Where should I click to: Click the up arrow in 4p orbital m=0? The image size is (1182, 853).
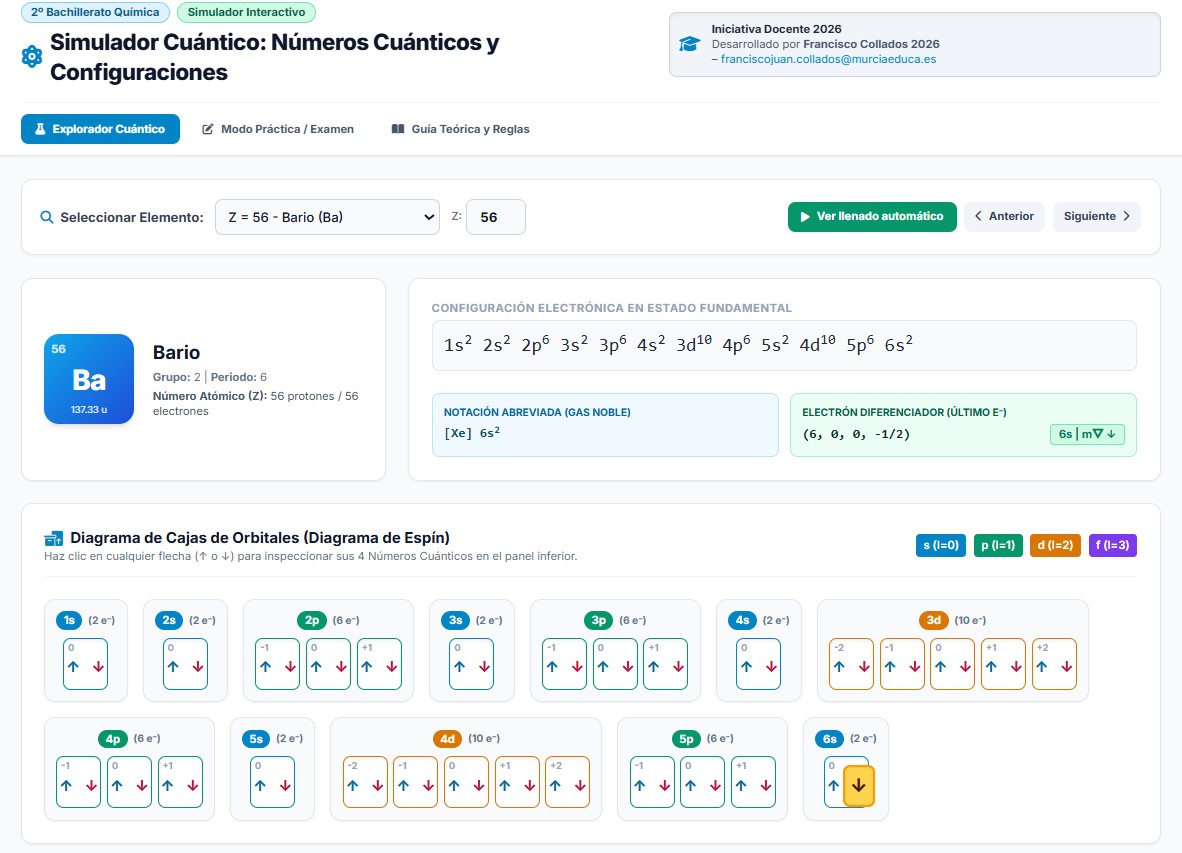pyautogui.click(x=117, y=784)
